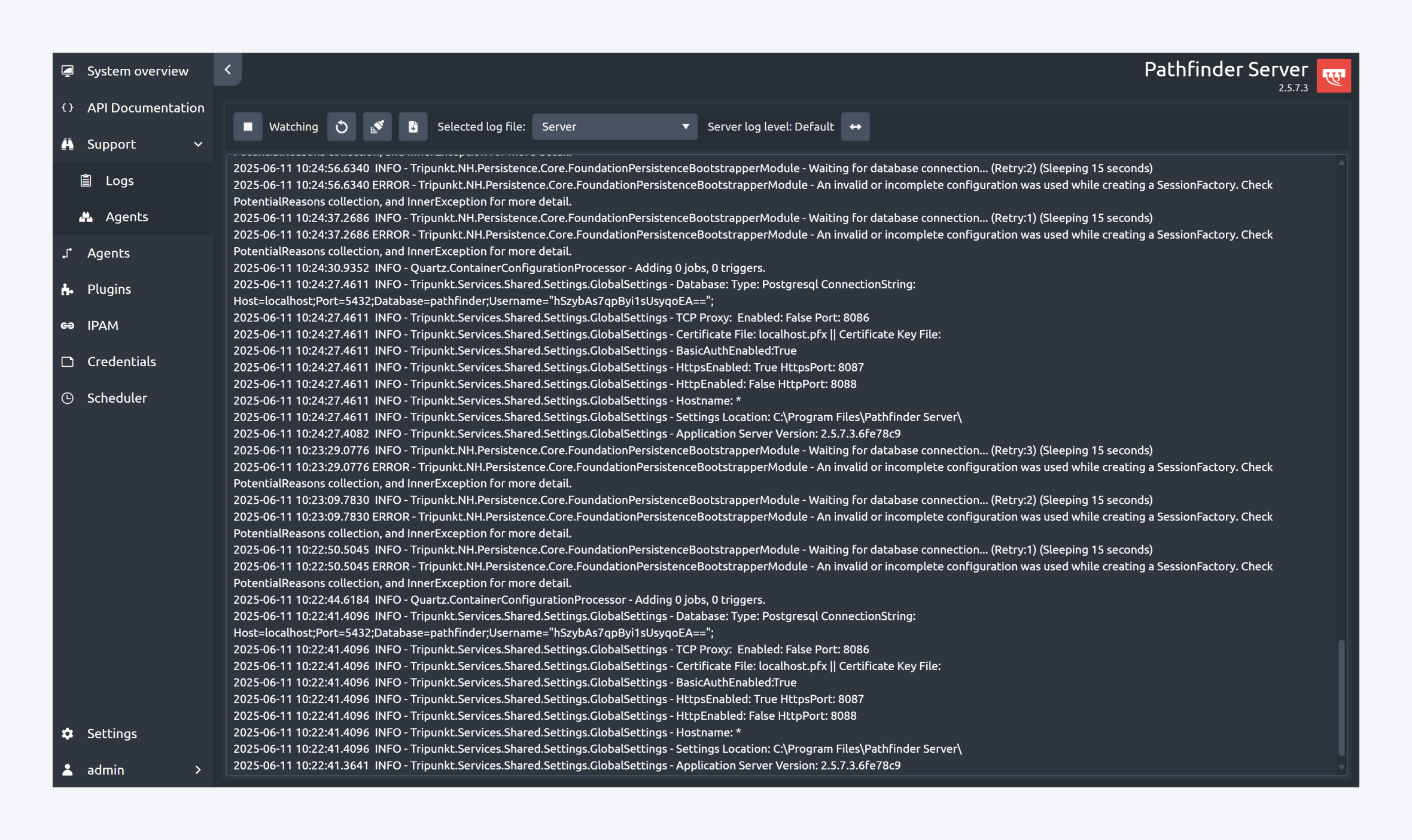This screenshot has width=1412, height=840.
Task: Collapse the Support menu section
Action: coord(198,144)
